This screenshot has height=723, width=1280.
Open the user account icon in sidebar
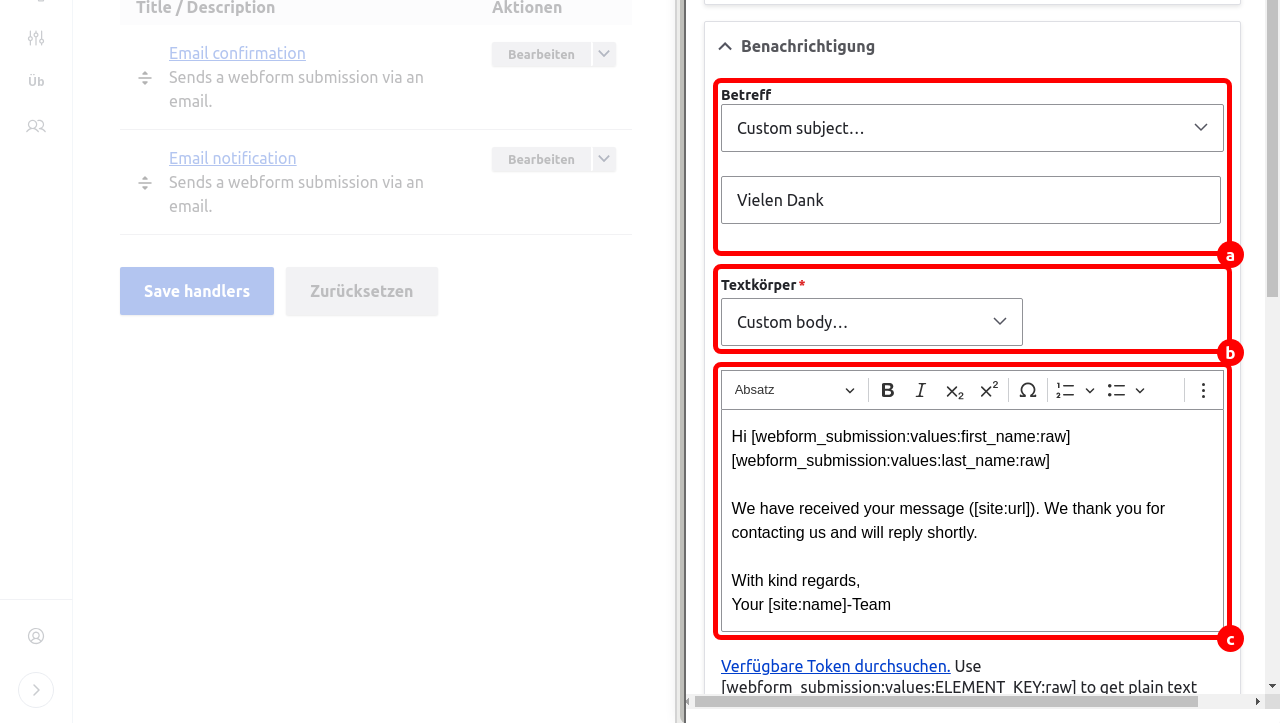tap(36, 636)
